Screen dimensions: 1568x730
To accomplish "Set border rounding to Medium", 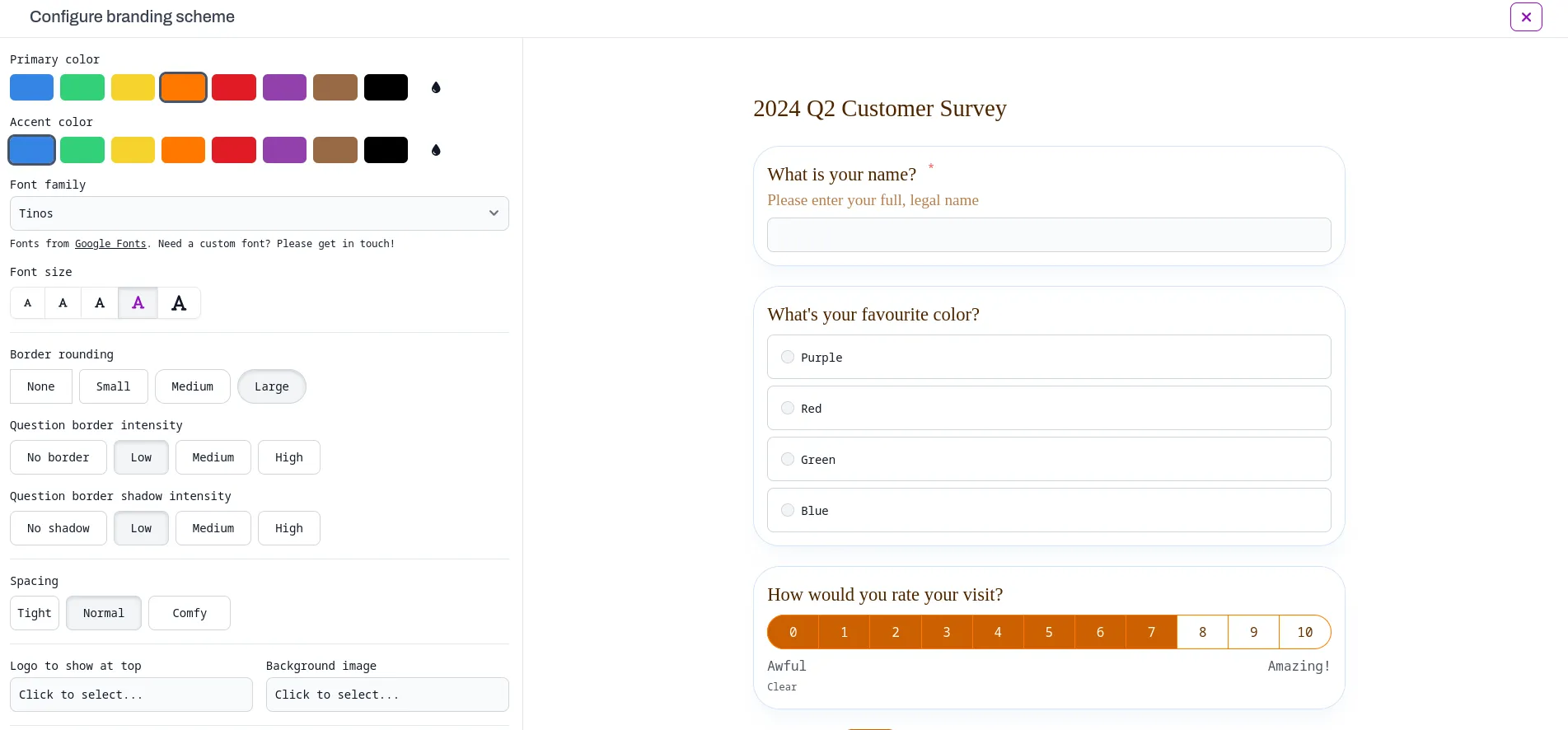I will click(x=192, y=386).
